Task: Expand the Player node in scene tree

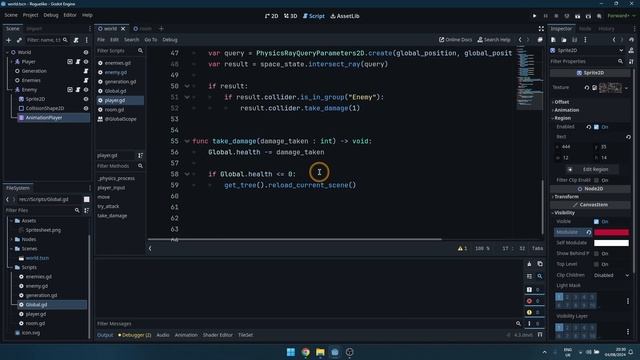Action: tap(12, 62)
